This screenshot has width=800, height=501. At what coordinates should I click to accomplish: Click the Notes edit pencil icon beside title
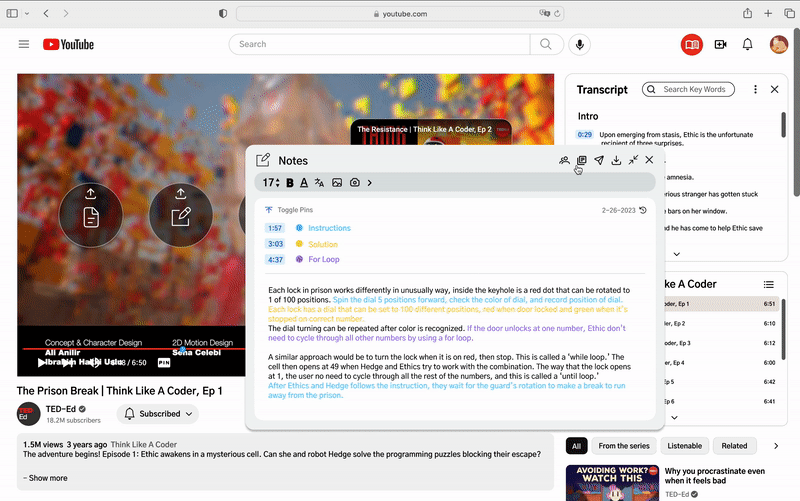(x=263, y=160)
